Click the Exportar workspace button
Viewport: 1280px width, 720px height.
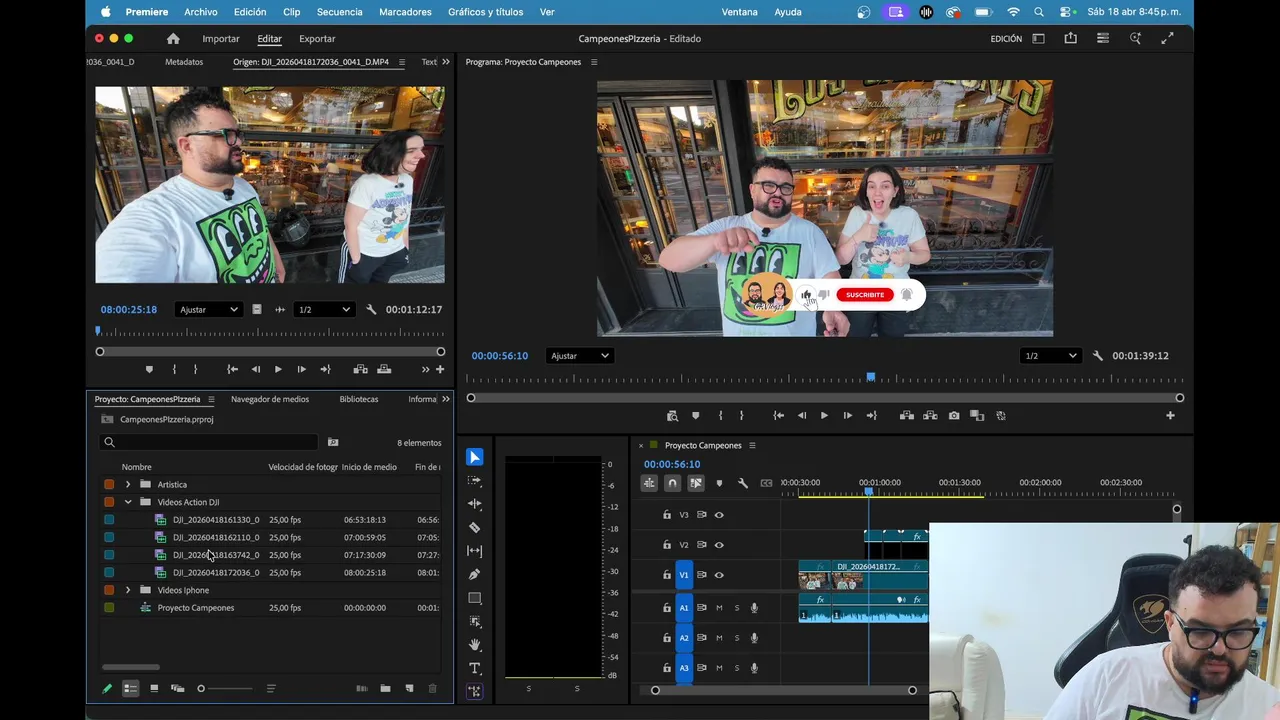(317, 39)
